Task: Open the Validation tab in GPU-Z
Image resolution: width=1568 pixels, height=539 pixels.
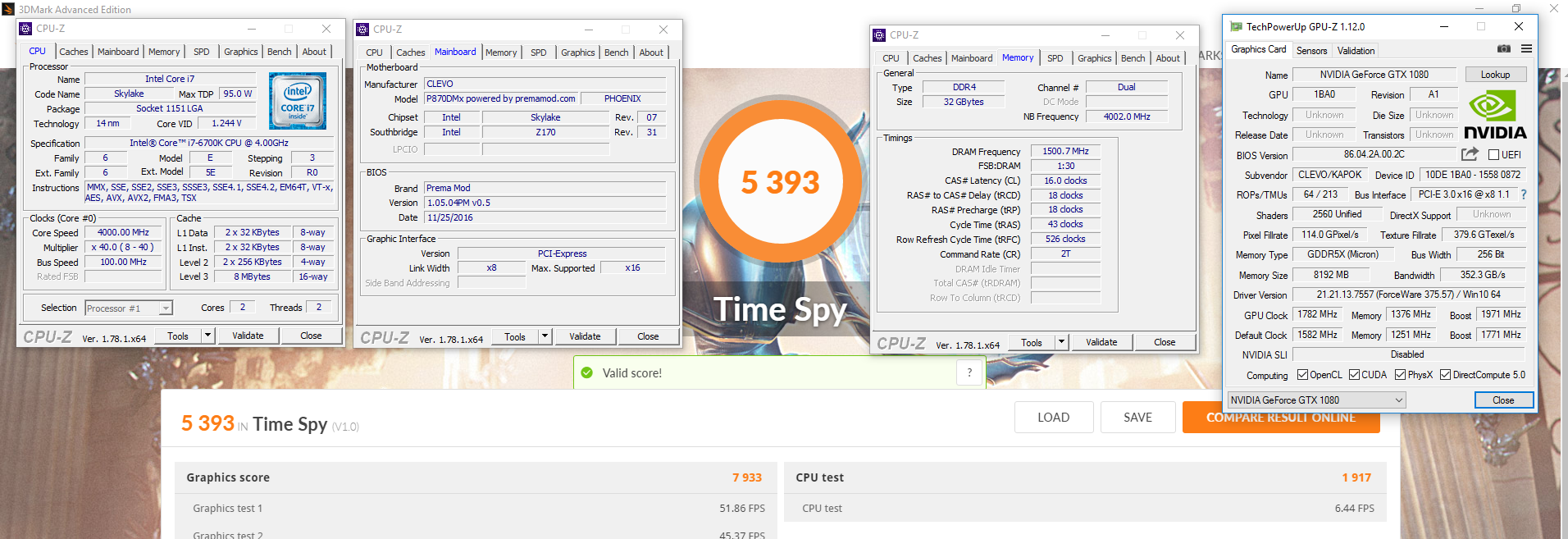Action: (x=1356, y=51)
